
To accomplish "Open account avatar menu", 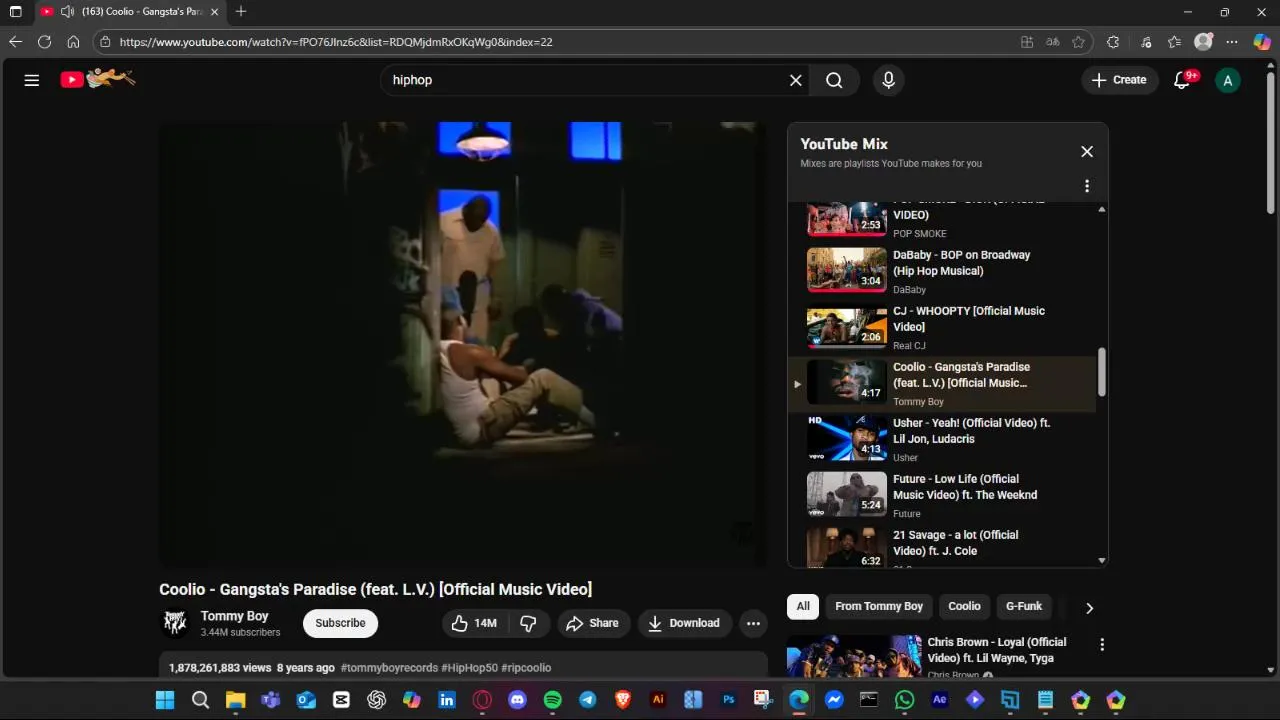I will tap(1227, 80).
